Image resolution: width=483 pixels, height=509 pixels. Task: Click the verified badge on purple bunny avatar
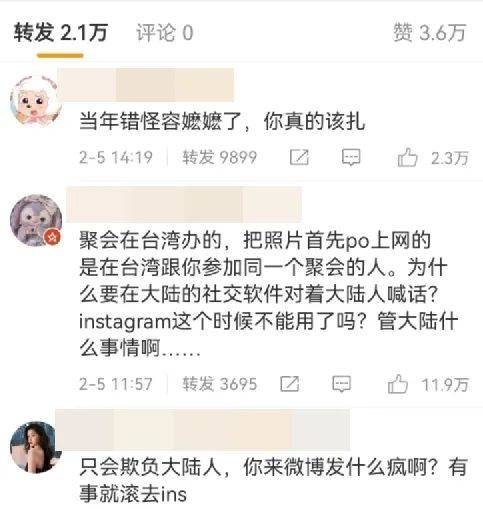pyautogui.click(x=53, y=237)
